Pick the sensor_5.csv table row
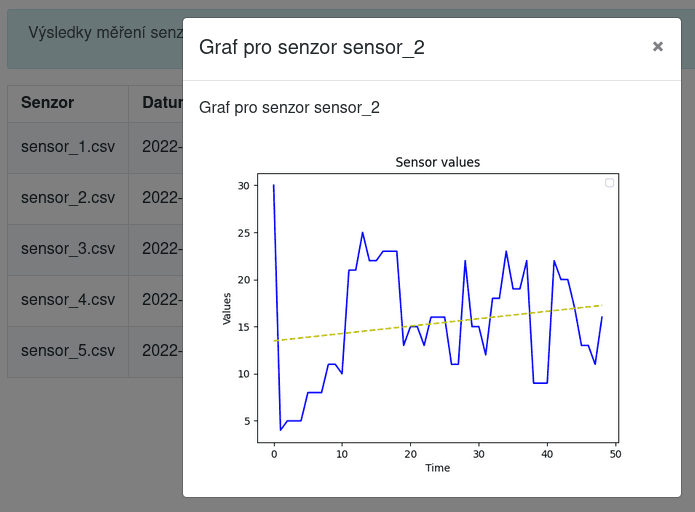The width and height of the screenshot is (695, 512). 68,350
